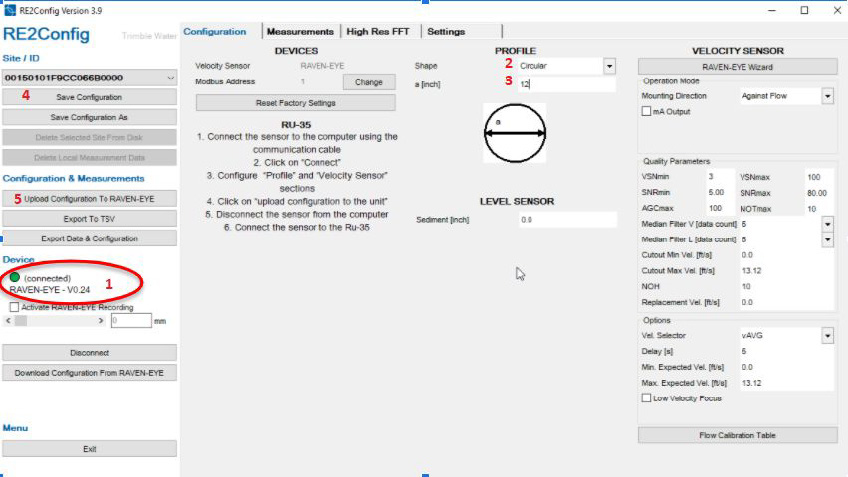Switch to the Measurements tab

[300, 31]
